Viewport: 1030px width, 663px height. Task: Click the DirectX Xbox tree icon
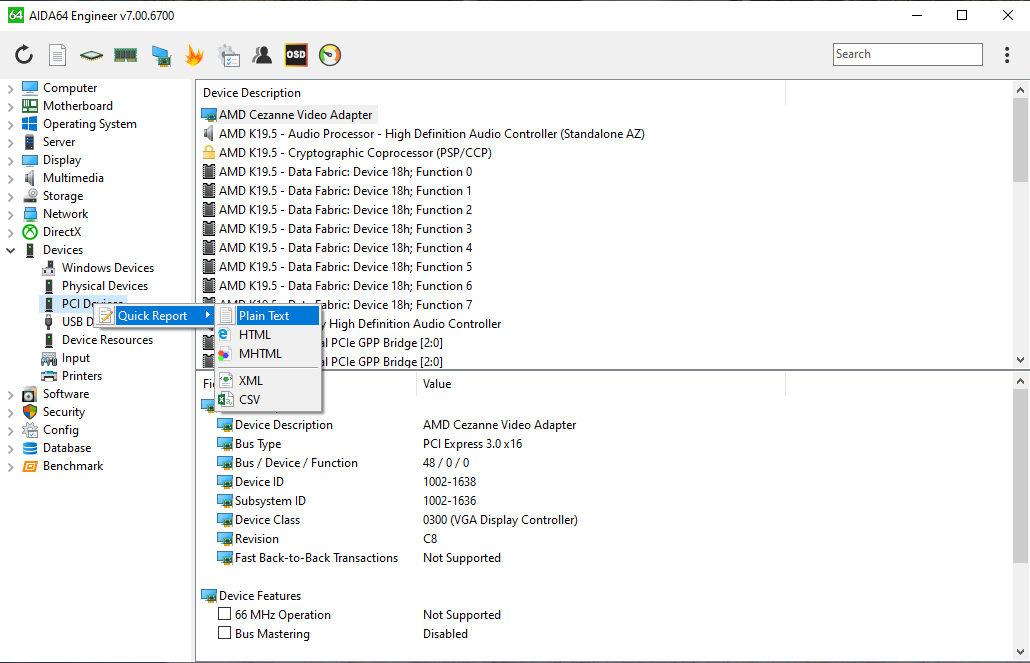coord(30,231)
